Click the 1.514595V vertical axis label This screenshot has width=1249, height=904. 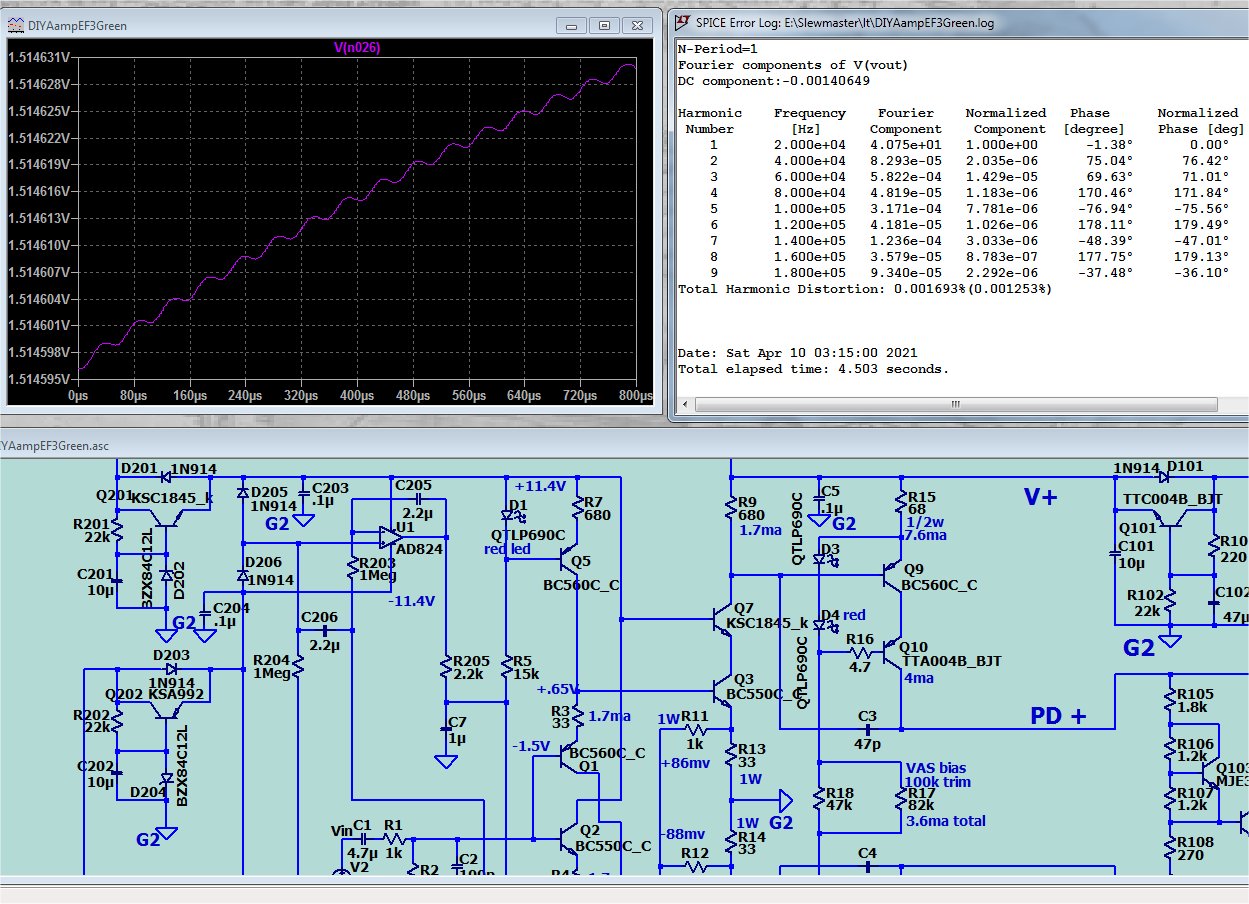point(39,379)
